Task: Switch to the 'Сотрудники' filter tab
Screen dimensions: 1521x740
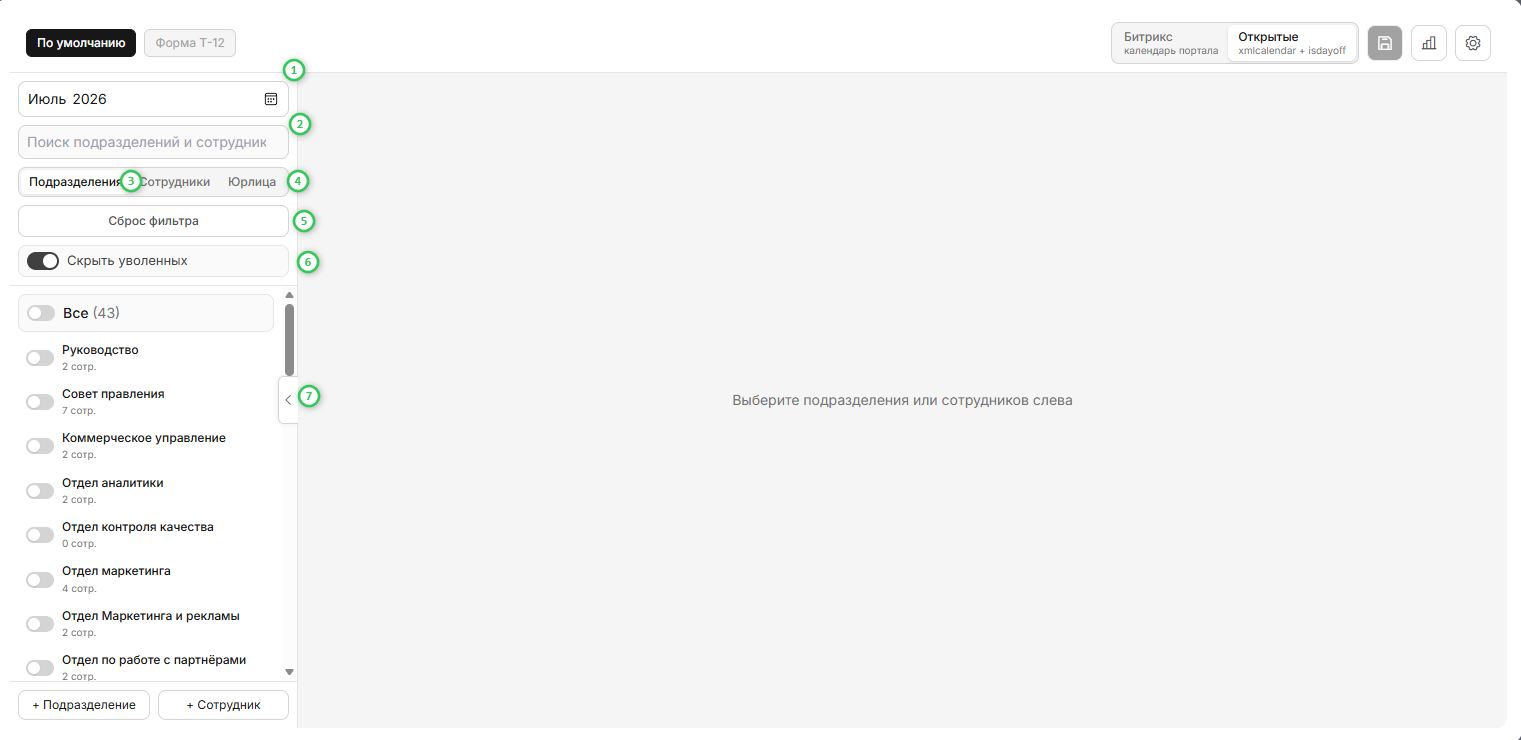Action: pyautogui.click(x=174, y=182)
